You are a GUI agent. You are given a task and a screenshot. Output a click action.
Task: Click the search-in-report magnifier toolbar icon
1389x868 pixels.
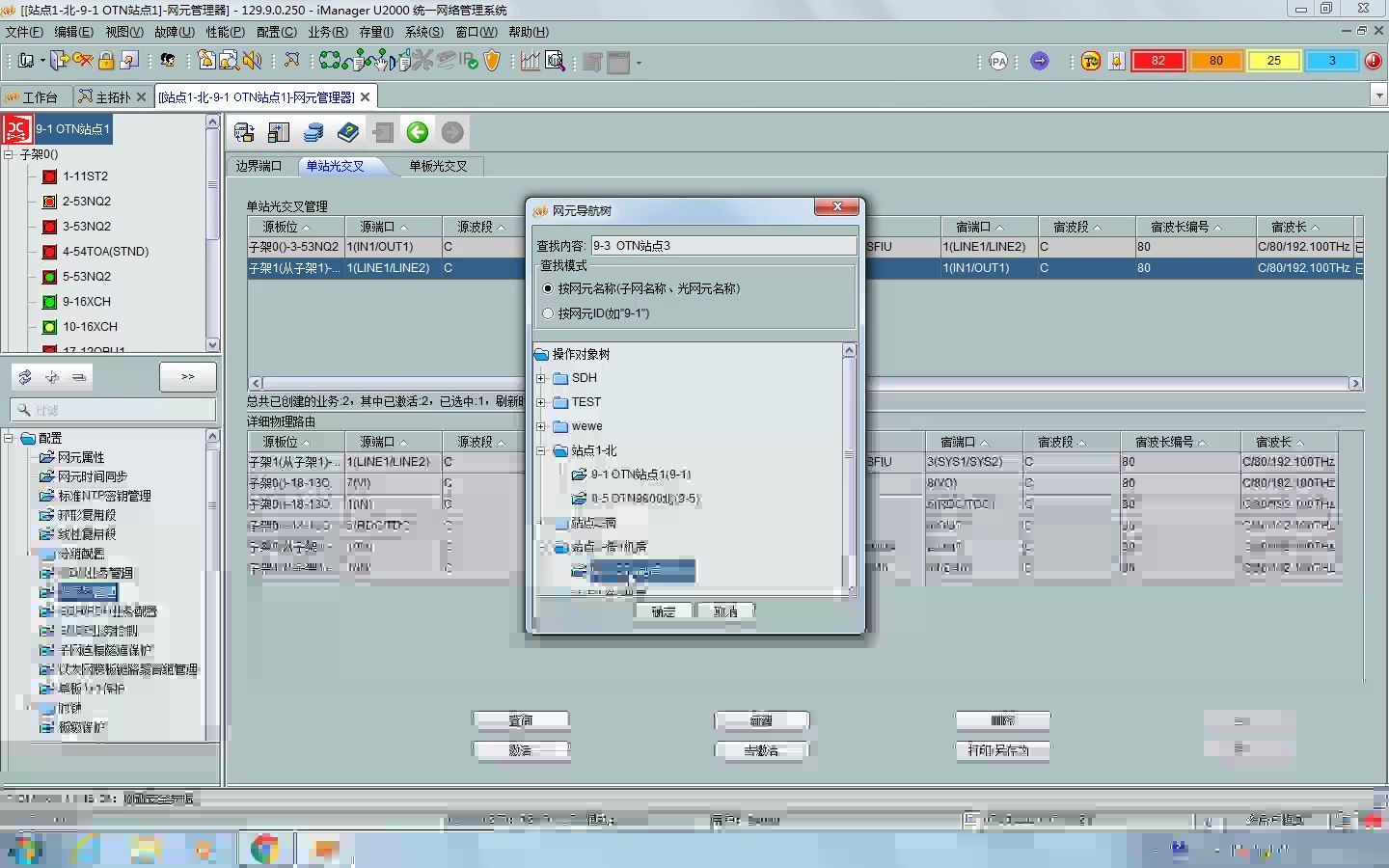click(x=555, y=61)
